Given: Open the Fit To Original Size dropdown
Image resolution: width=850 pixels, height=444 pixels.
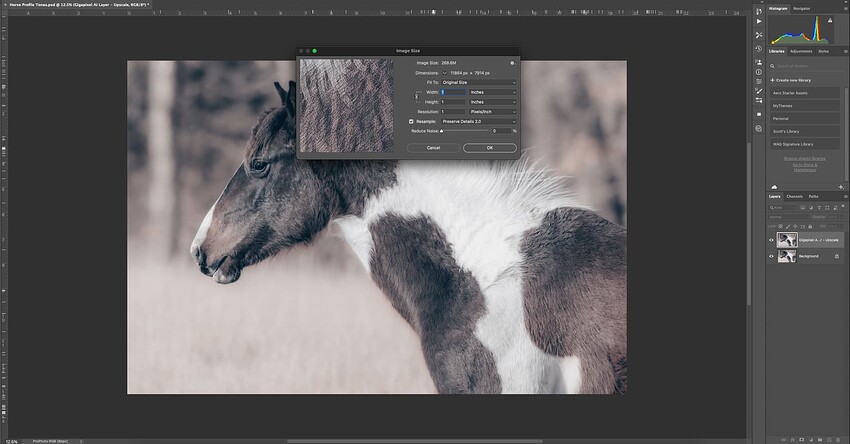Looking at the screenshot, I should 479,82.
